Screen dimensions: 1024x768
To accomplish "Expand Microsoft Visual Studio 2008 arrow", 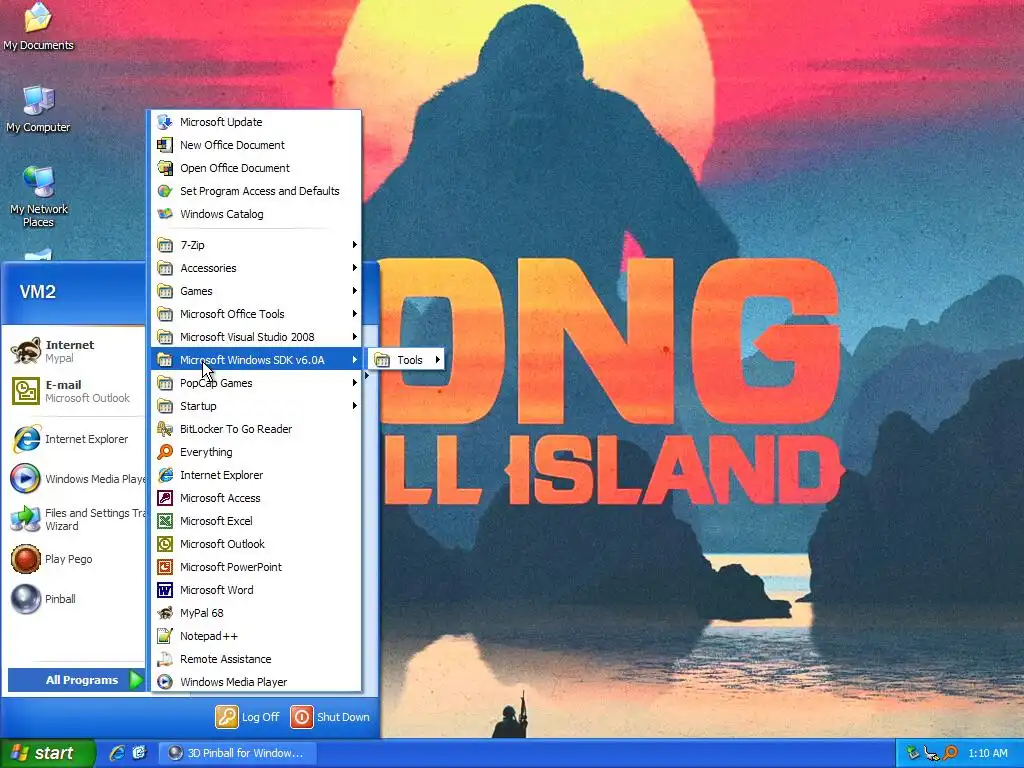I will point(354,337).
